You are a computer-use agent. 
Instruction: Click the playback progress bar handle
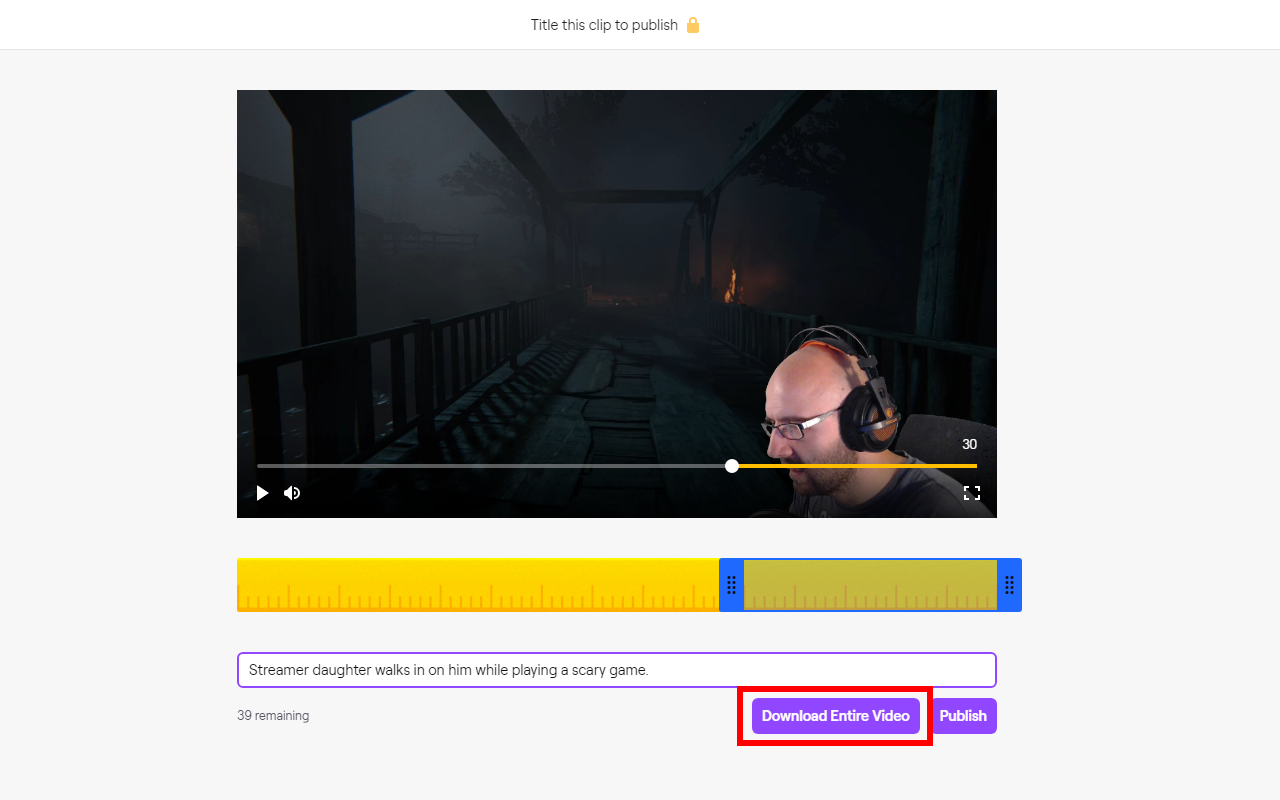coord(732,466)
